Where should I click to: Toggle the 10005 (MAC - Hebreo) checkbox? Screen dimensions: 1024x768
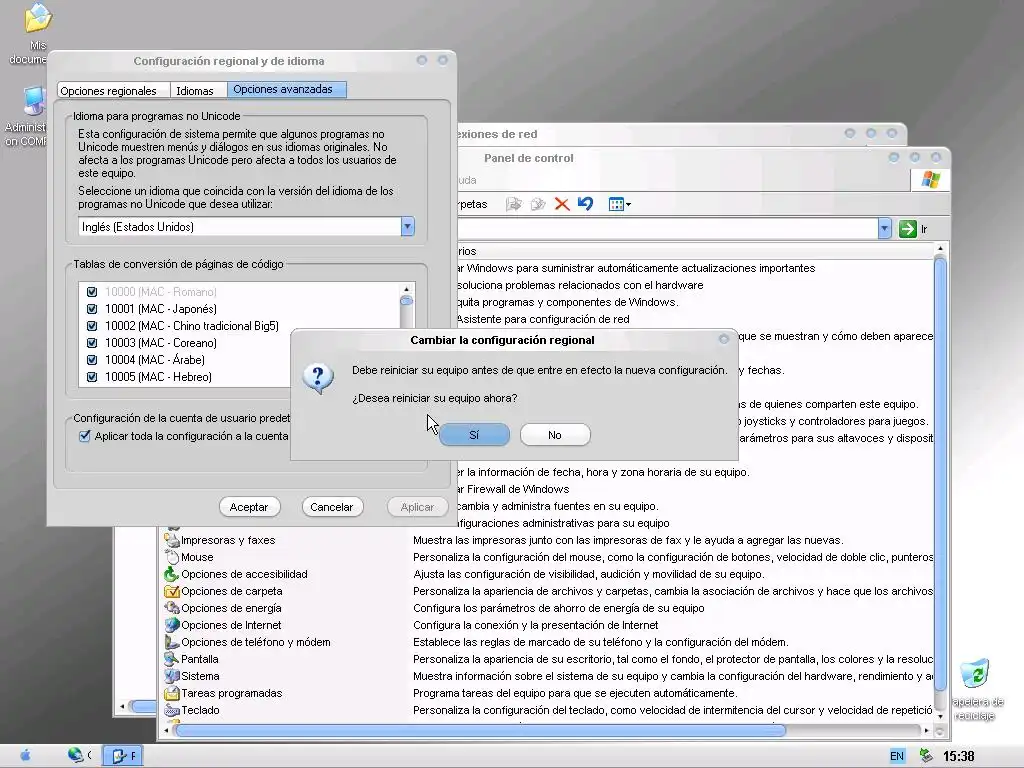click(92, 377)
